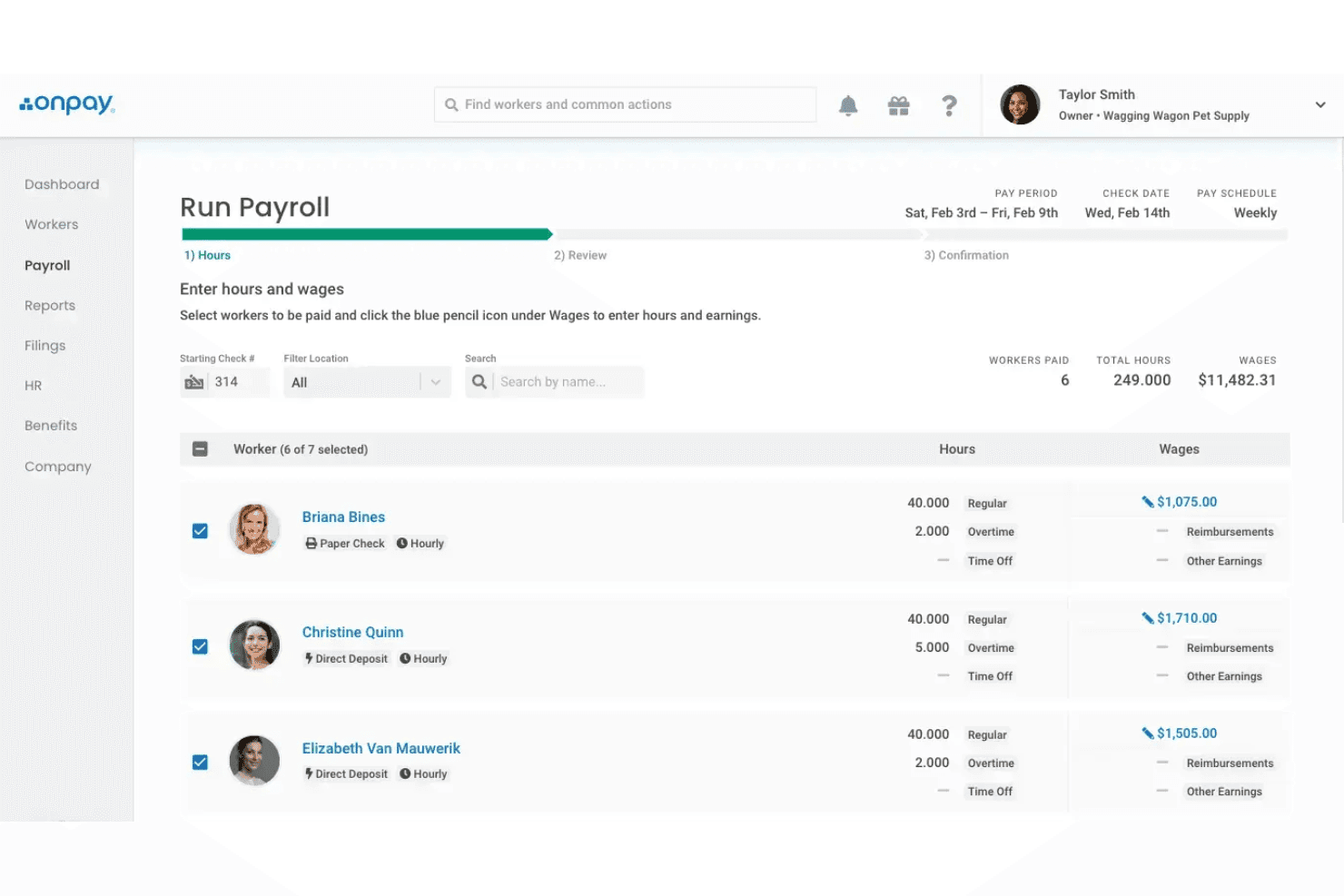Screen dimensions: 1344x896
Task: Click Taylor Smith's profile avatar
Action: coord(1020,104)
